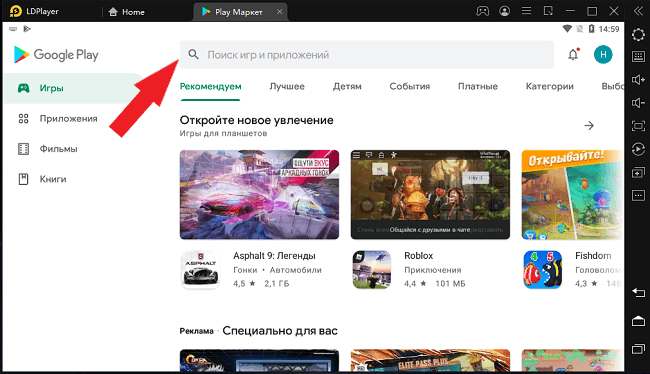The width and height of the screenshot is (650, 374).
Task: Click volume up icon
Action: [x=638, y=80]
